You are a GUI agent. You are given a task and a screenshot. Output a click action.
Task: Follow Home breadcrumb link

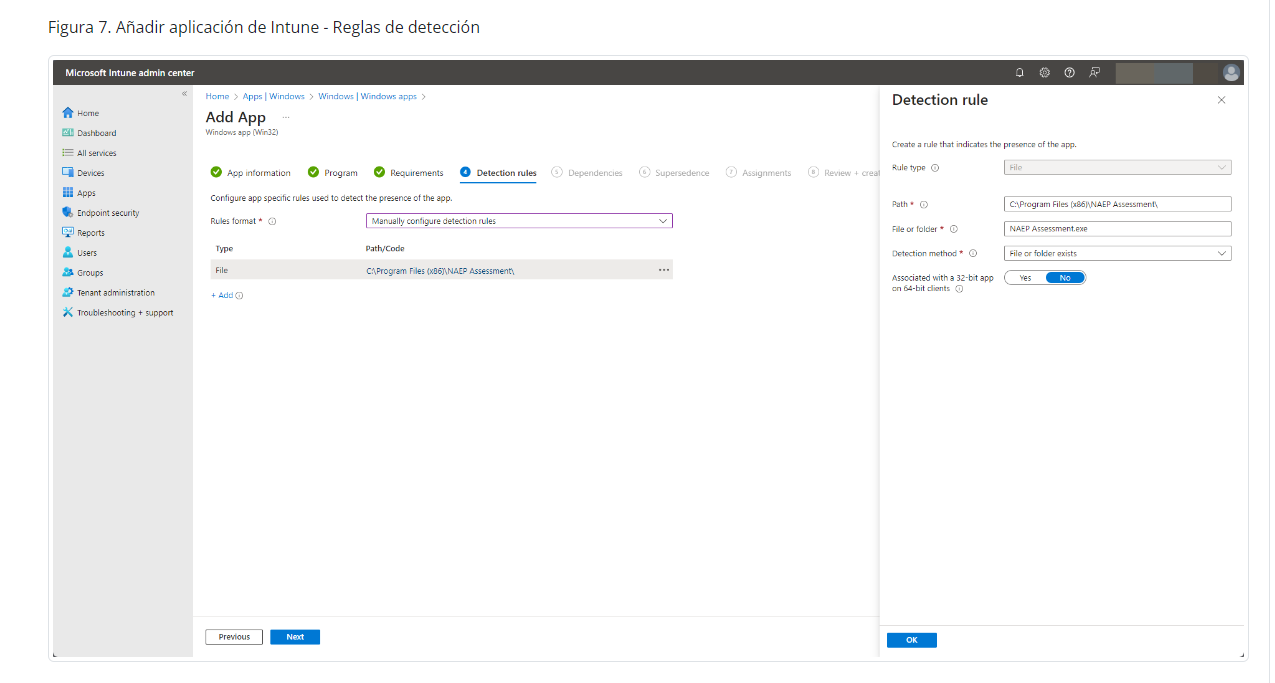[217, 96]
